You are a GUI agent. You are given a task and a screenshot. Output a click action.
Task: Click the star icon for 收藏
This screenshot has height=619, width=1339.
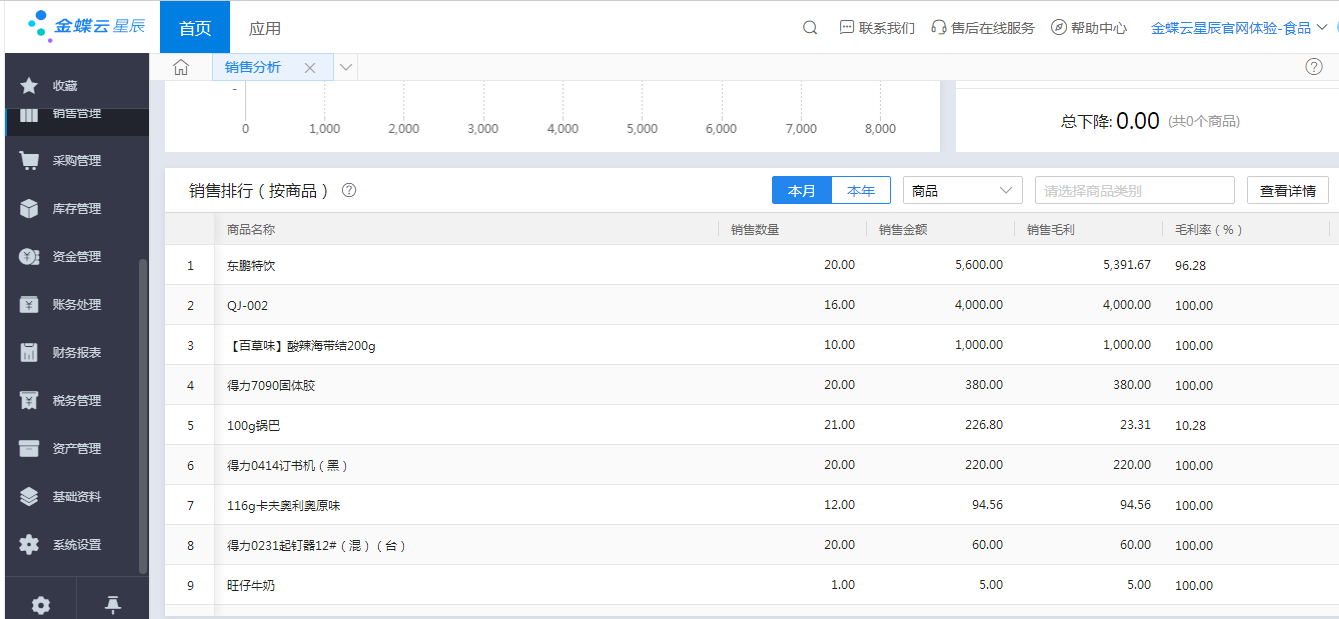coord(29,86)
